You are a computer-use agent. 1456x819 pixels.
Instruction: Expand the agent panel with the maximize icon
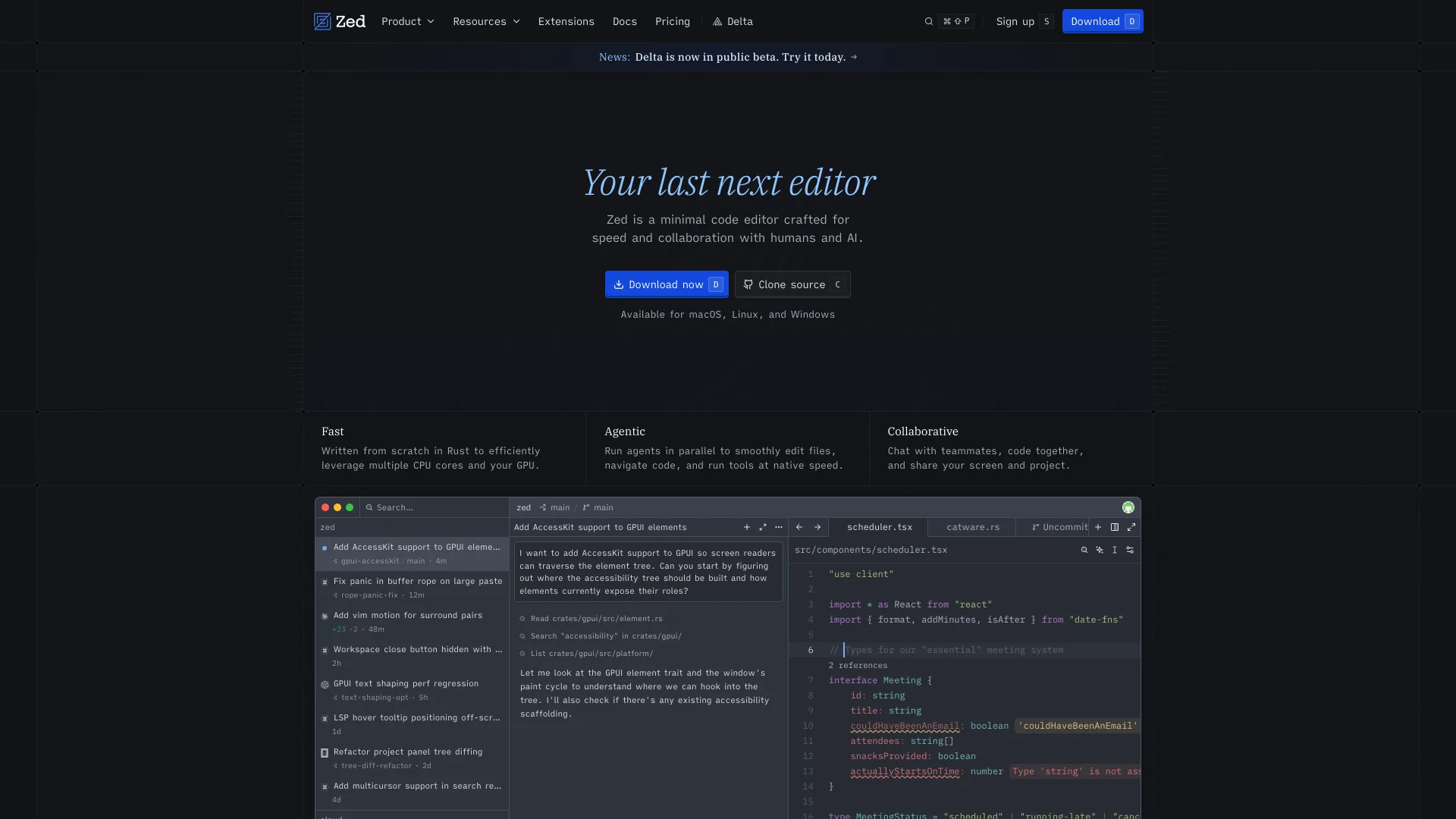pyautogui.click(x=763, y=527)
